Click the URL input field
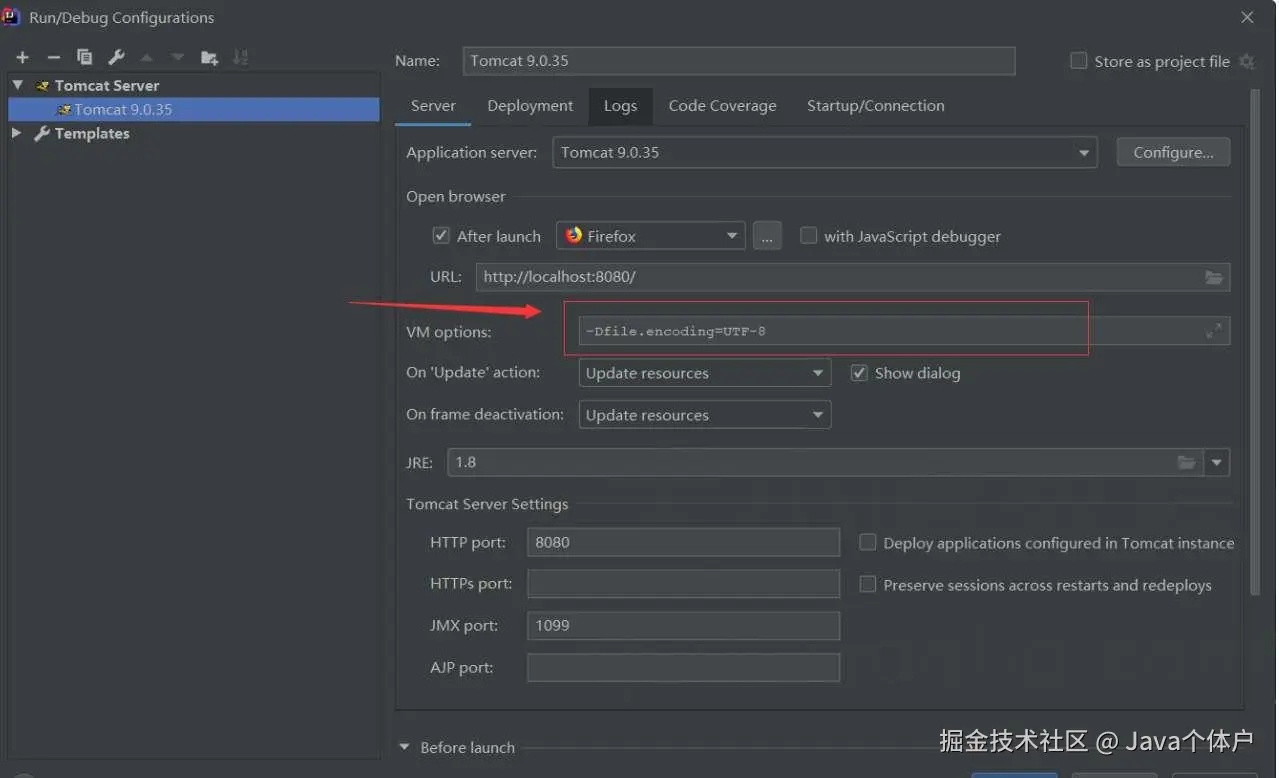Viewport: 1279px width, 778px height. click(x=853, y=277)
